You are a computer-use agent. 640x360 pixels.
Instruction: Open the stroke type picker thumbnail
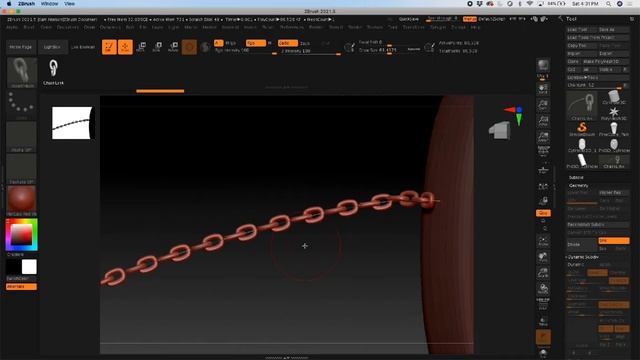[x=22, y=105]
